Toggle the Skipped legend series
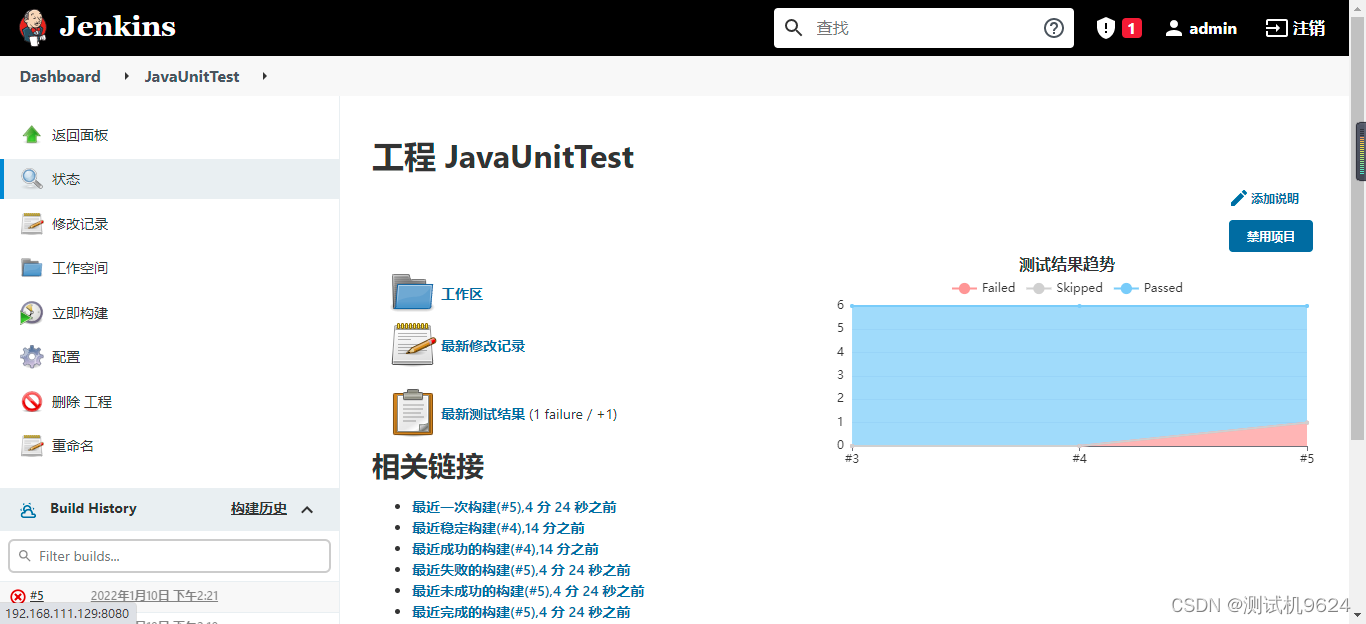 (x=1064, y=288)
